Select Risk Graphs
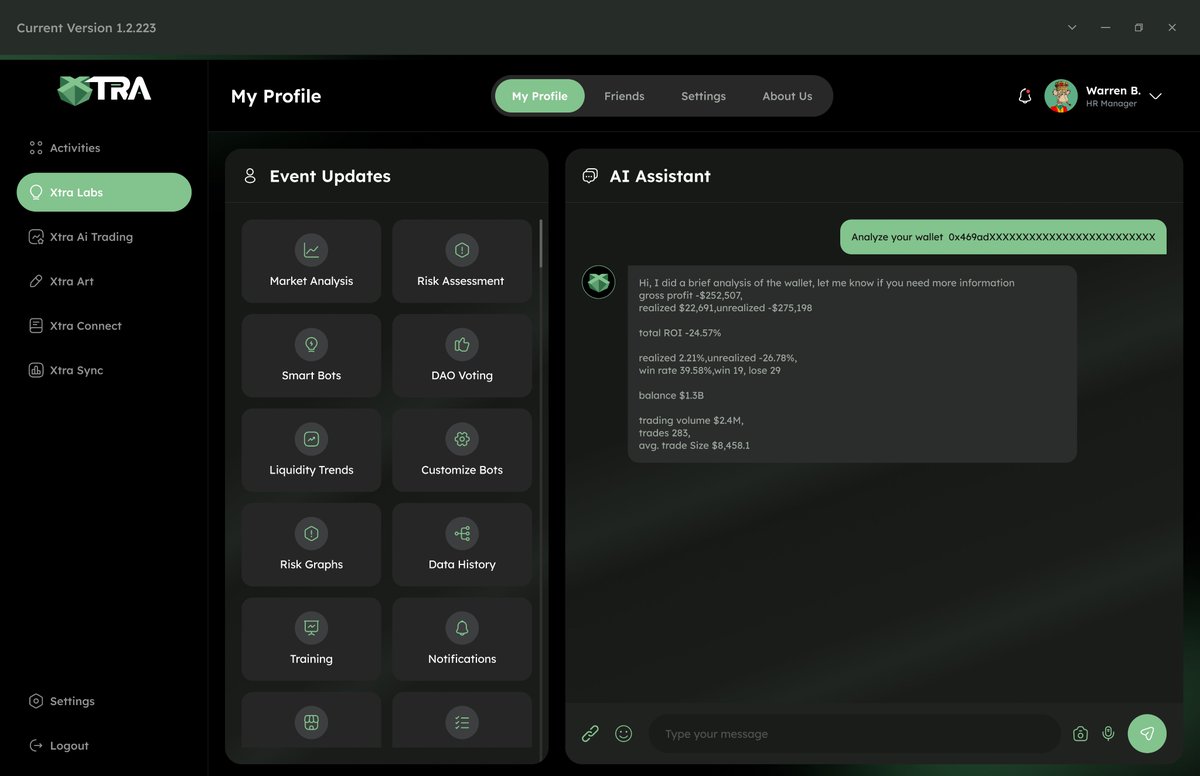 311,544
